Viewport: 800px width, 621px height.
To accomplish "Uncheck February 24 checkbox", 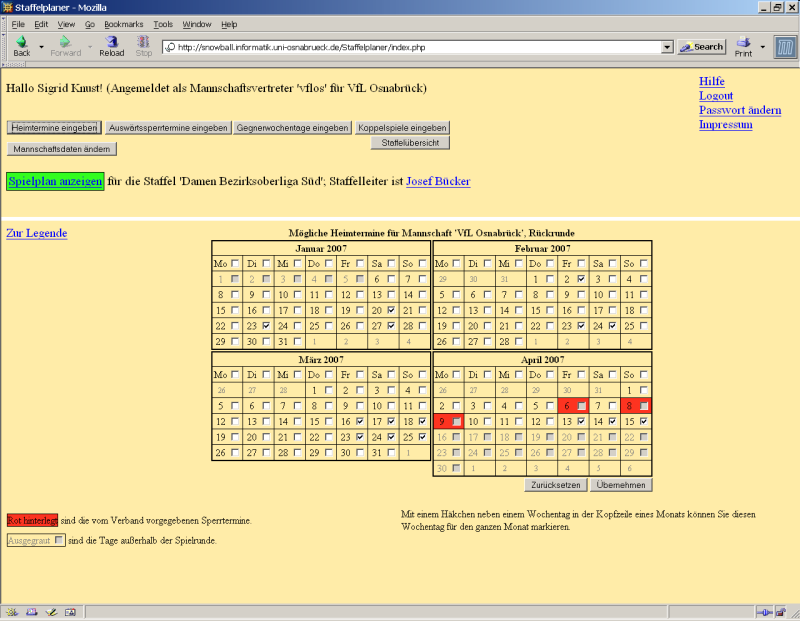I will click(613, 325).
